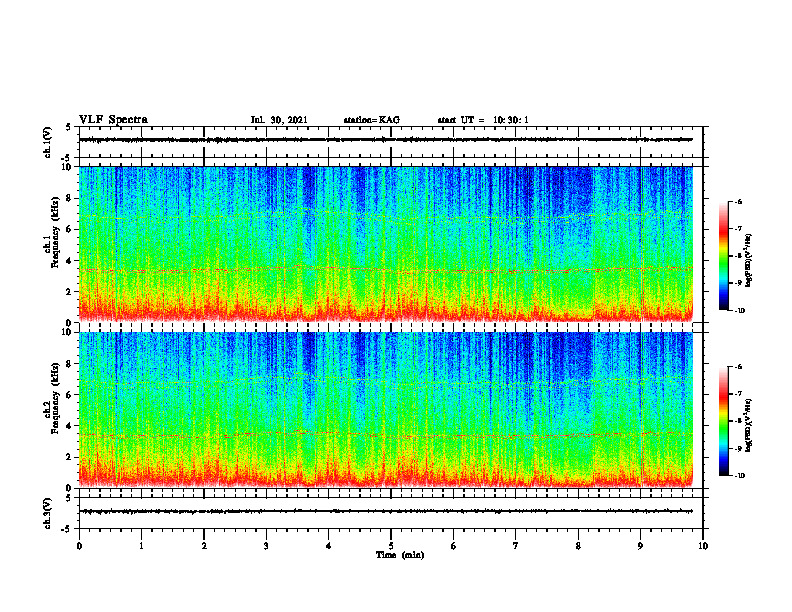Click ch.1 frequency axis tick label "4"
Screen dimensions: 792x612
[69, 261]
